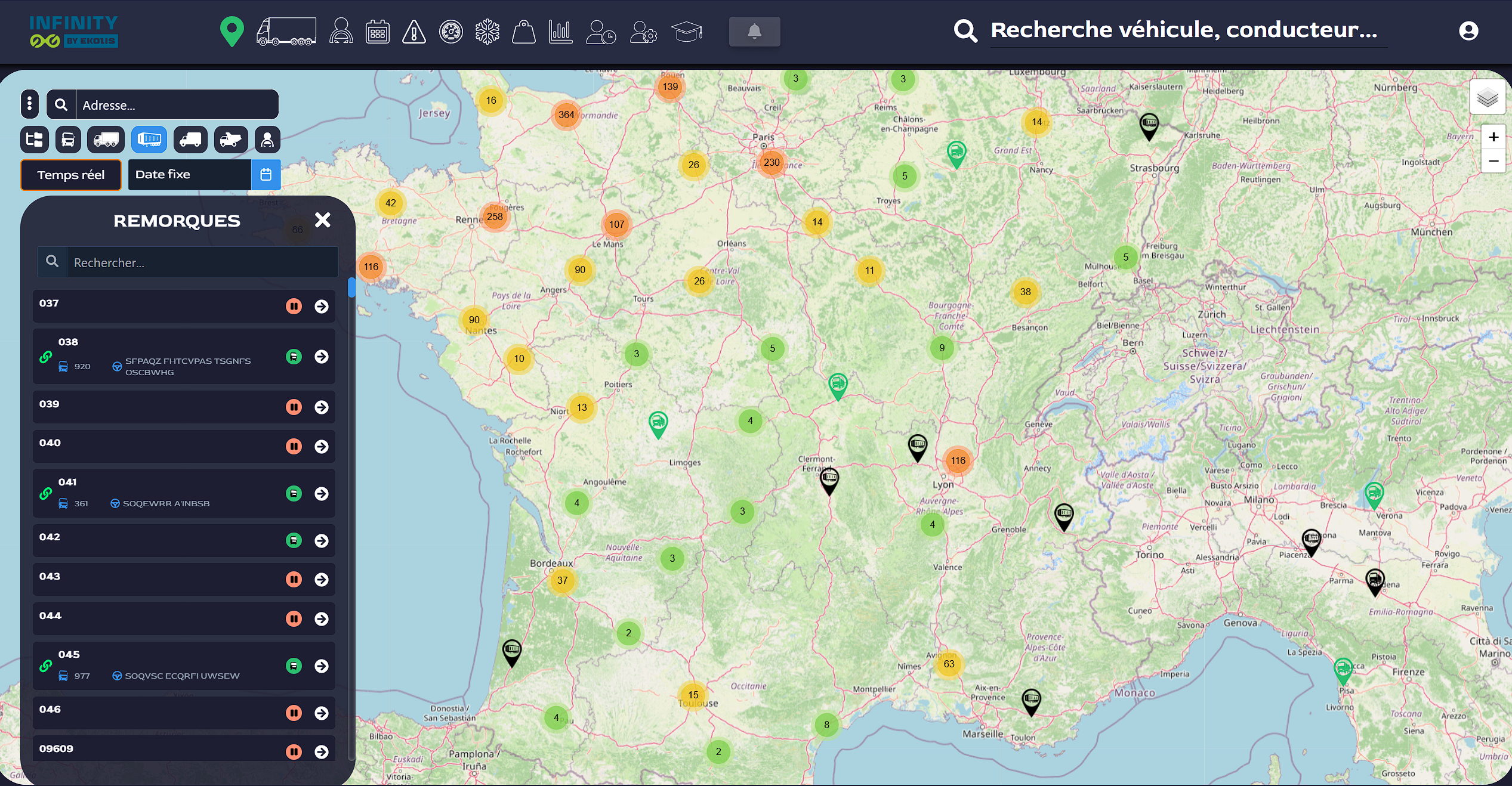1512x786 pixels.
Task: Click the 258 cluster near Rennes
Action: click(x=495, y=216)
